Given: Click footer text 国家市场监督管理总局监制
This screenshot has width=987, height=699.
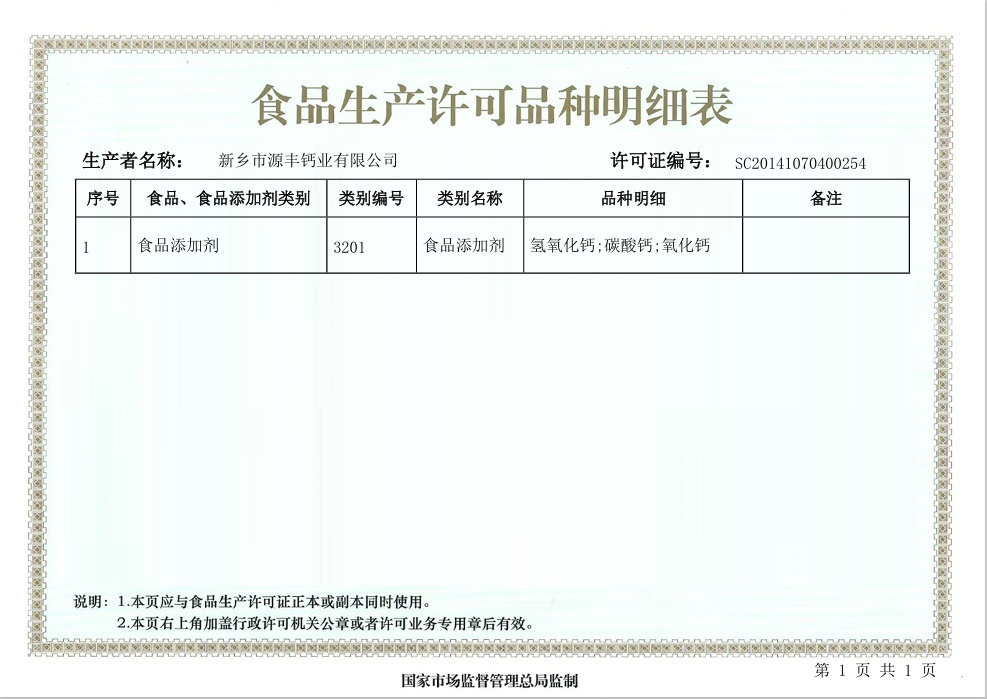Looking at the screenshot, I should point(490,681).
